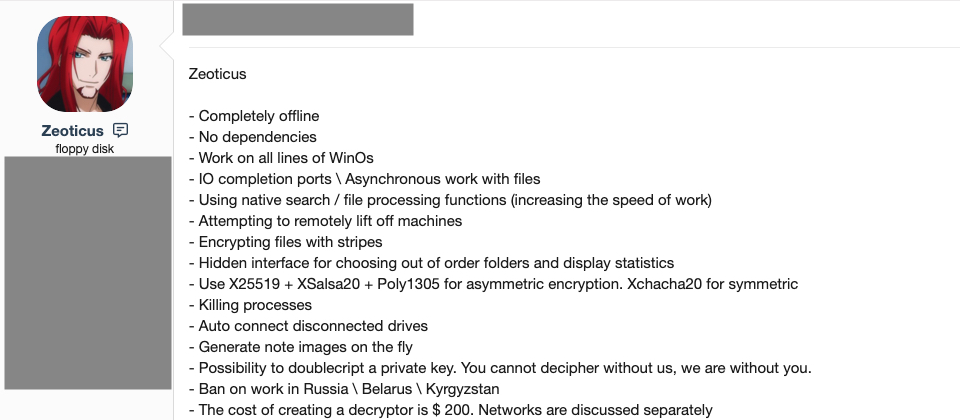Click the 'Use X25519 + XSalsa20' encryption line
This screenshot has height=420, width=960.
[x=493, y=283]
